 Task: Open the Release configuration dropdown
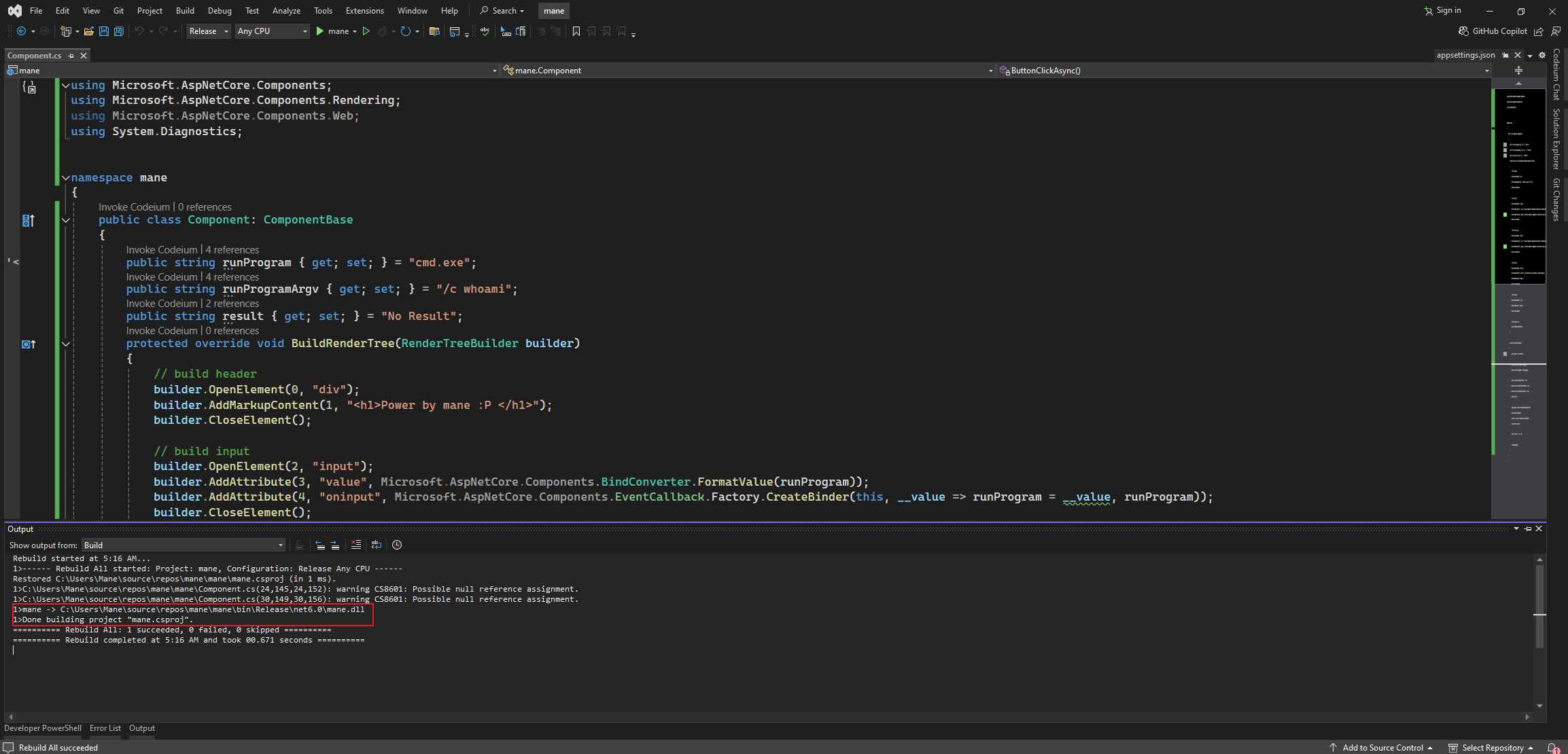click(209, 31)
